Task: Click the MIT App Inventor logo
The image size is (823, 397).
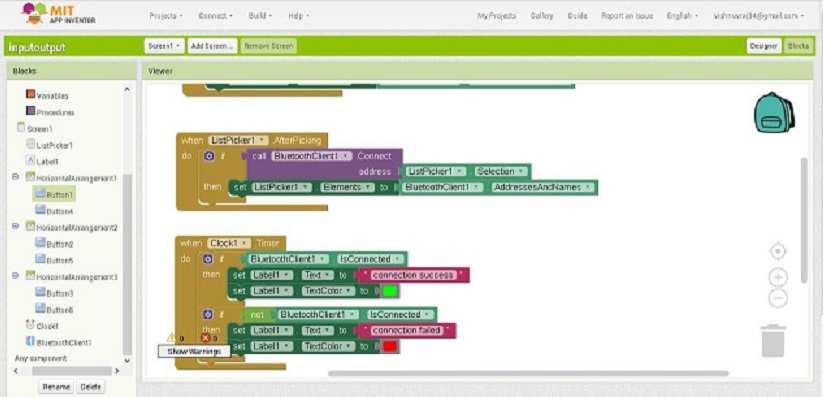Action: click(59, 14)
